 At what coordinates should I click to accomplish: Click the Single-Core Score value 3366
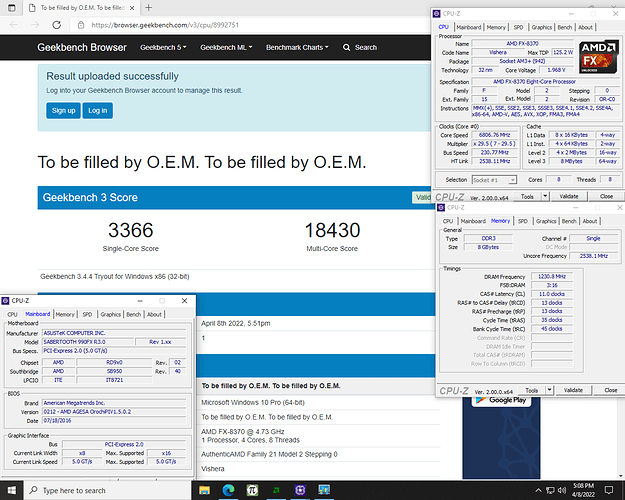[x=131, y=230]
